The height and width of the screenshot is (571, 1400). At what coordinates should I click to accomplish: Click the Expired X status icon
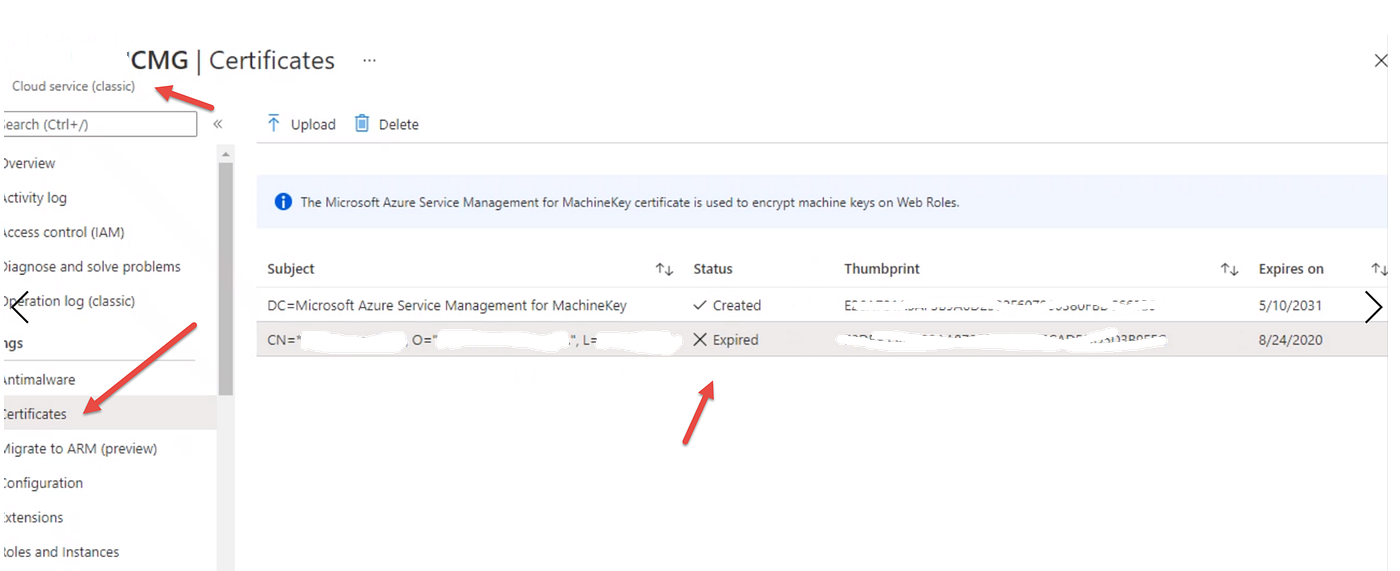point(700,339)
